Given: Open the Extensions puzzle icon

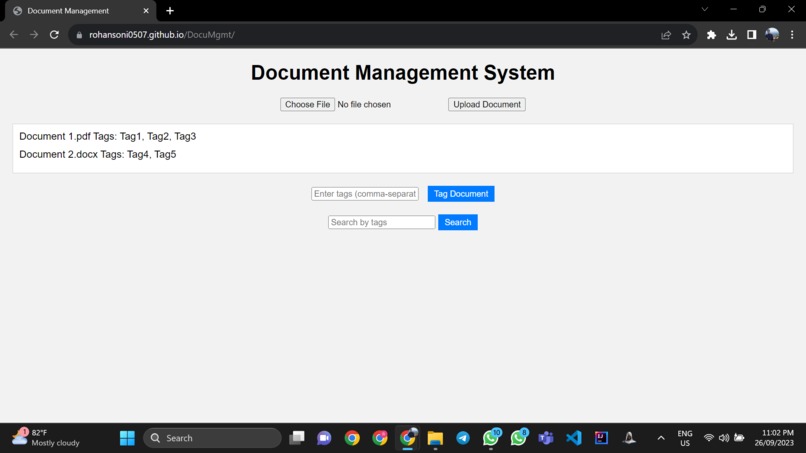Looking at the screenshot, I should [711, 35].
